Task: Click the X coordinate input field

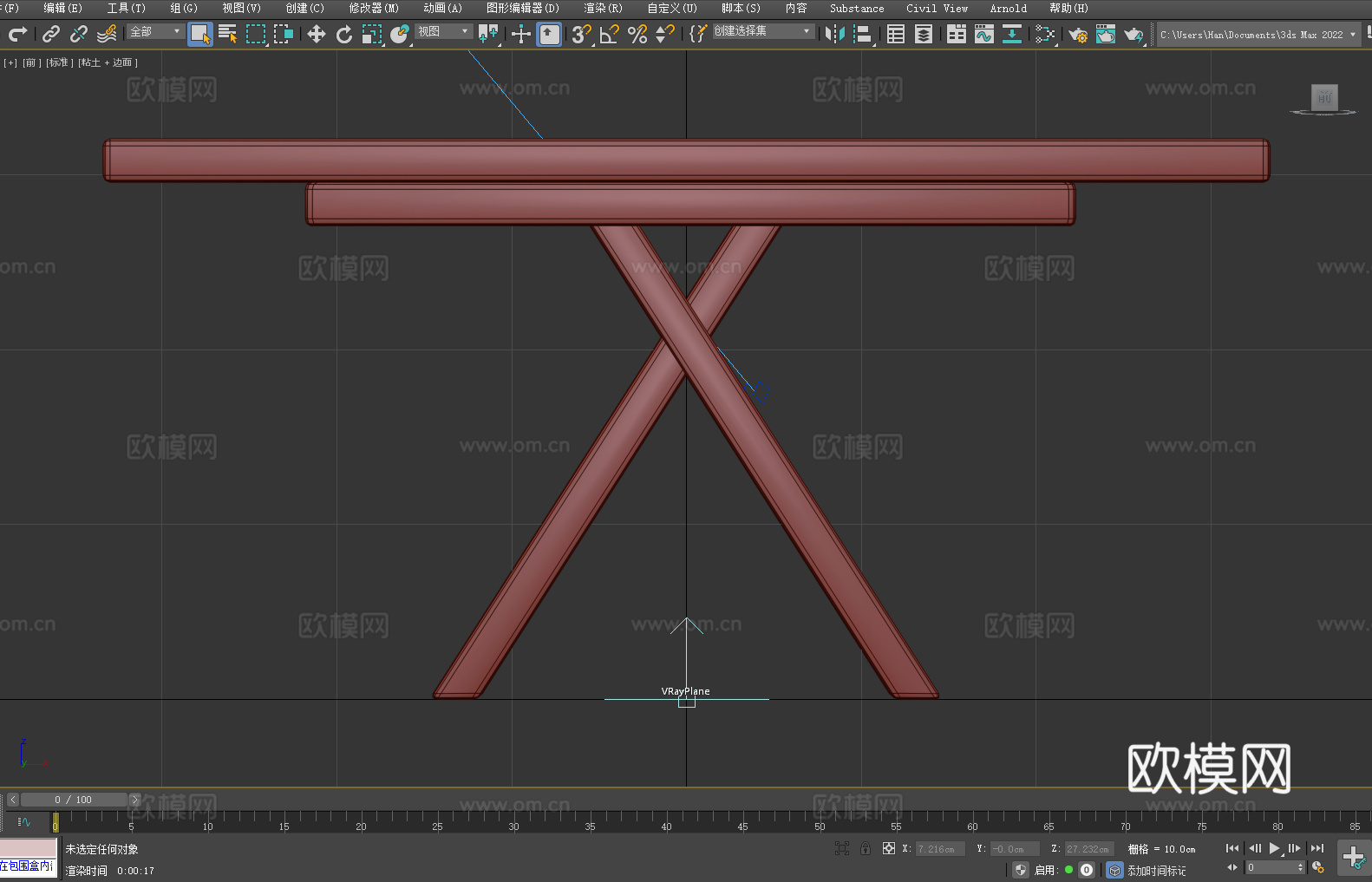Action: point(940,849)
